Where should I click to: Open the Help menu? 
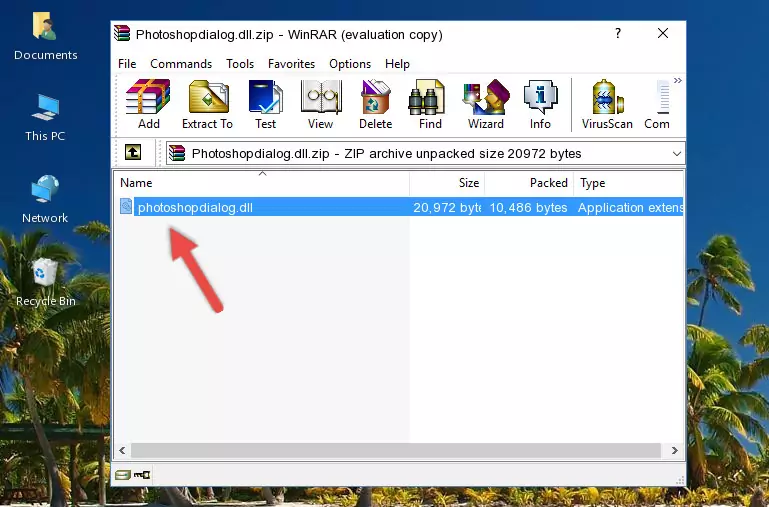tap(397, 64)
